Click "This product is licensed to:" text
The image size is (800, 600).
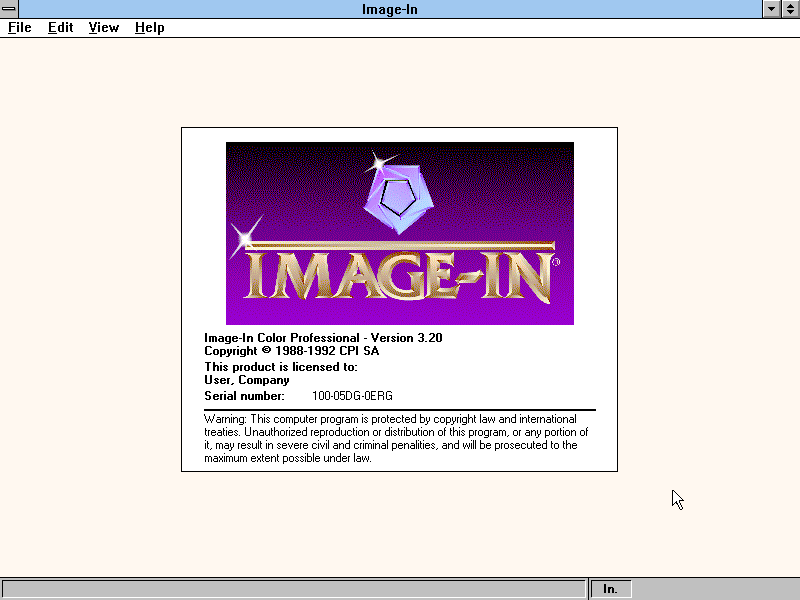(x=281, y=367)
